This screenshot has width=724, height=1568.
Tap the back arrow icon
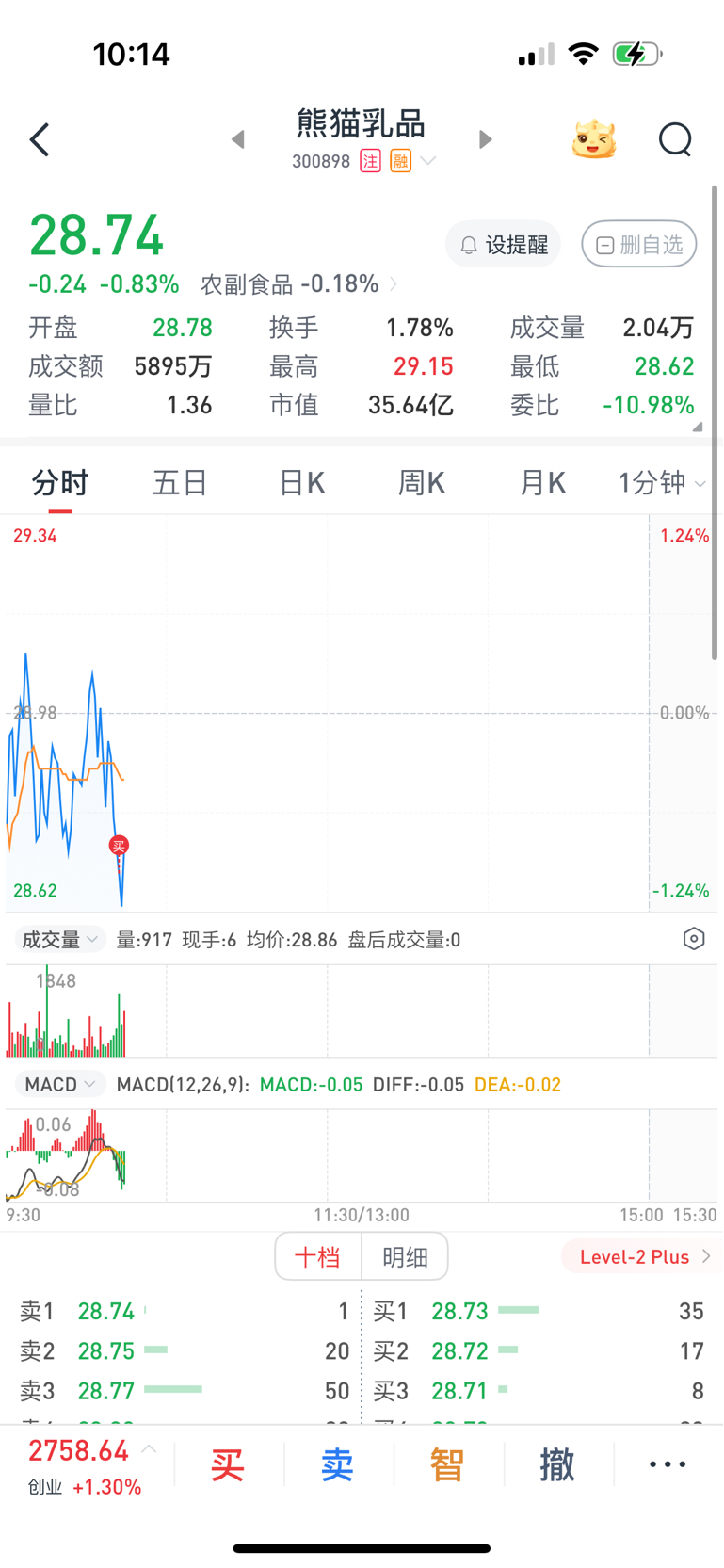coord(40,140)
